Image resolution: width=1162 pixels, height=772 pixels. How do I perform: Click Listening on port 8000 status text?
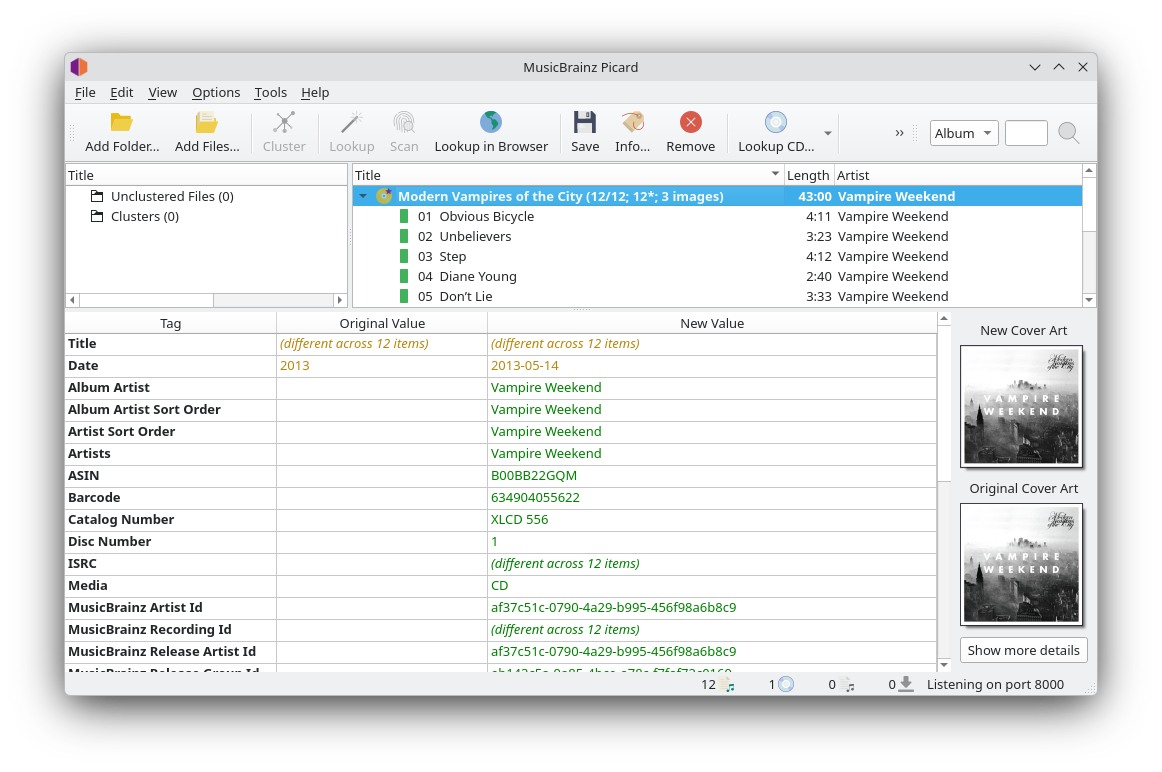tap(995, 685)
